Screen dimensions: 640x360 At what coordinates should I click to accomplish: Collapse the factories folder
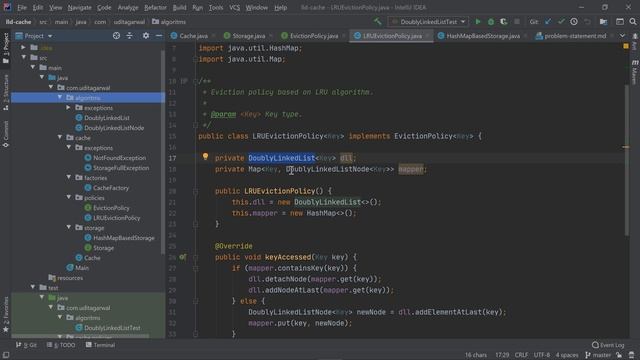click(x=69, y=178)
